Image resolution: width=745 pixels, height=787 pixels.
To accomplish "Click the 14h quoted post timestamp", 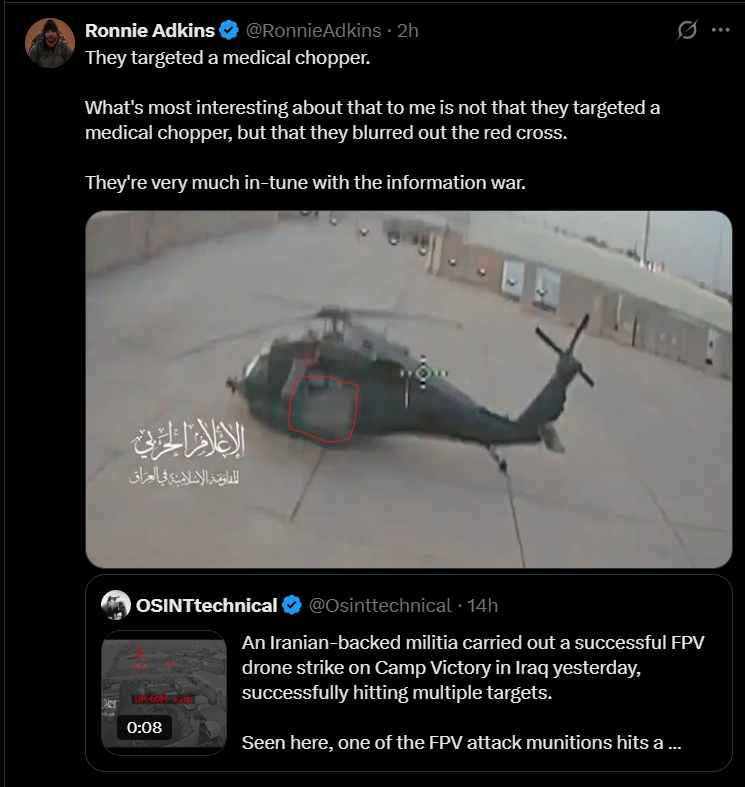I will [x=482, y=605].
